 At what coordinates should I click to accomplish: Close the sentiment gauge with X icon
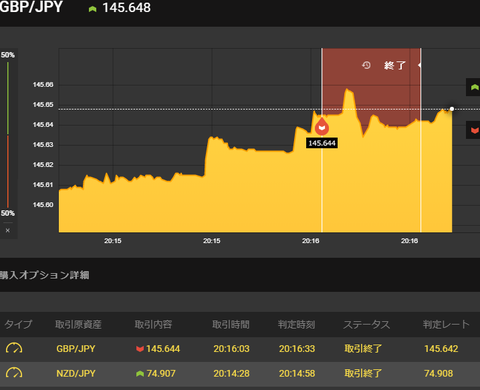8,230
